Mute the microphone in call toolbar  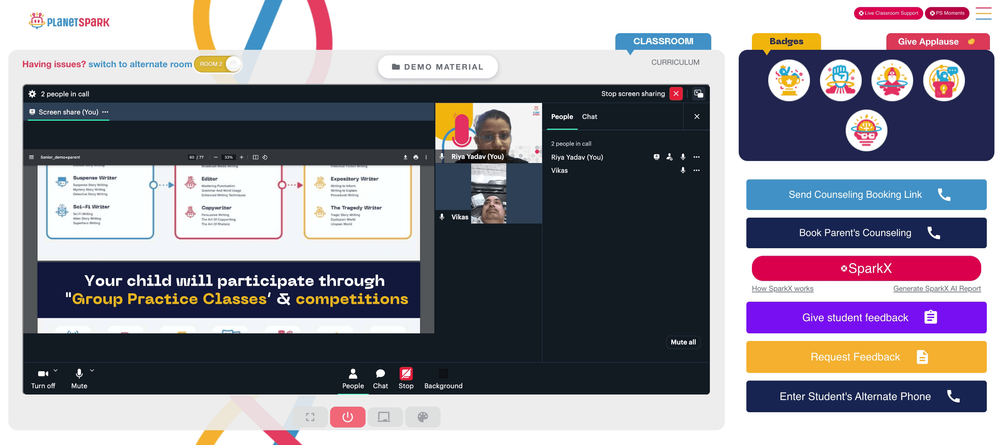coord(79,378)
